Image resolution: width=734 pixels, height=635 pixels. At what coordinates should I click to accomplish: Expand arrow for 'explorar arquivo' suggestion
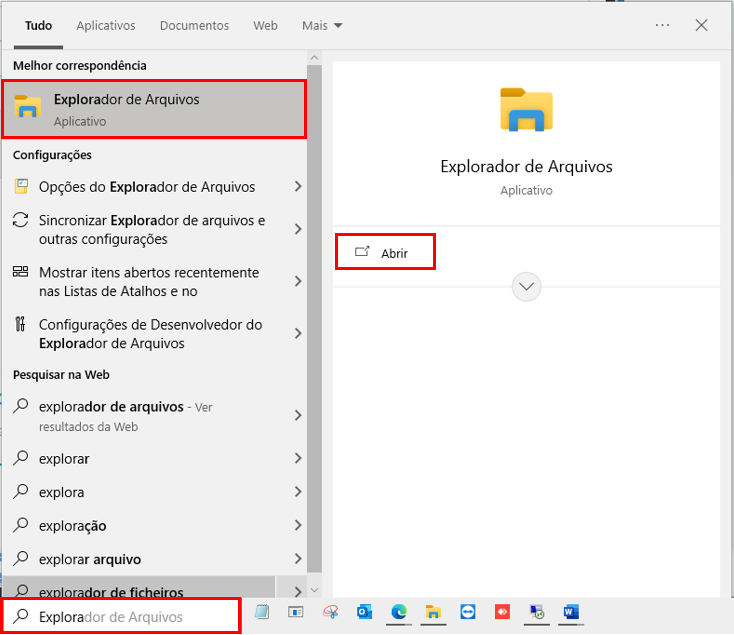(298, 558)
